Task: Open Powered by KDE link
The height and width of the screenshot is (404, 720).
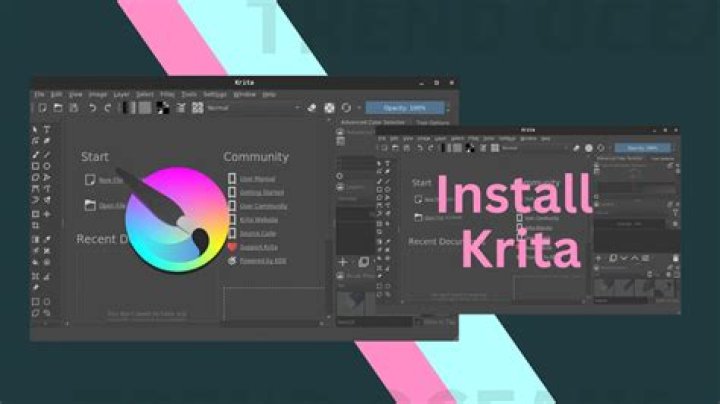Action: coord(263,261)
